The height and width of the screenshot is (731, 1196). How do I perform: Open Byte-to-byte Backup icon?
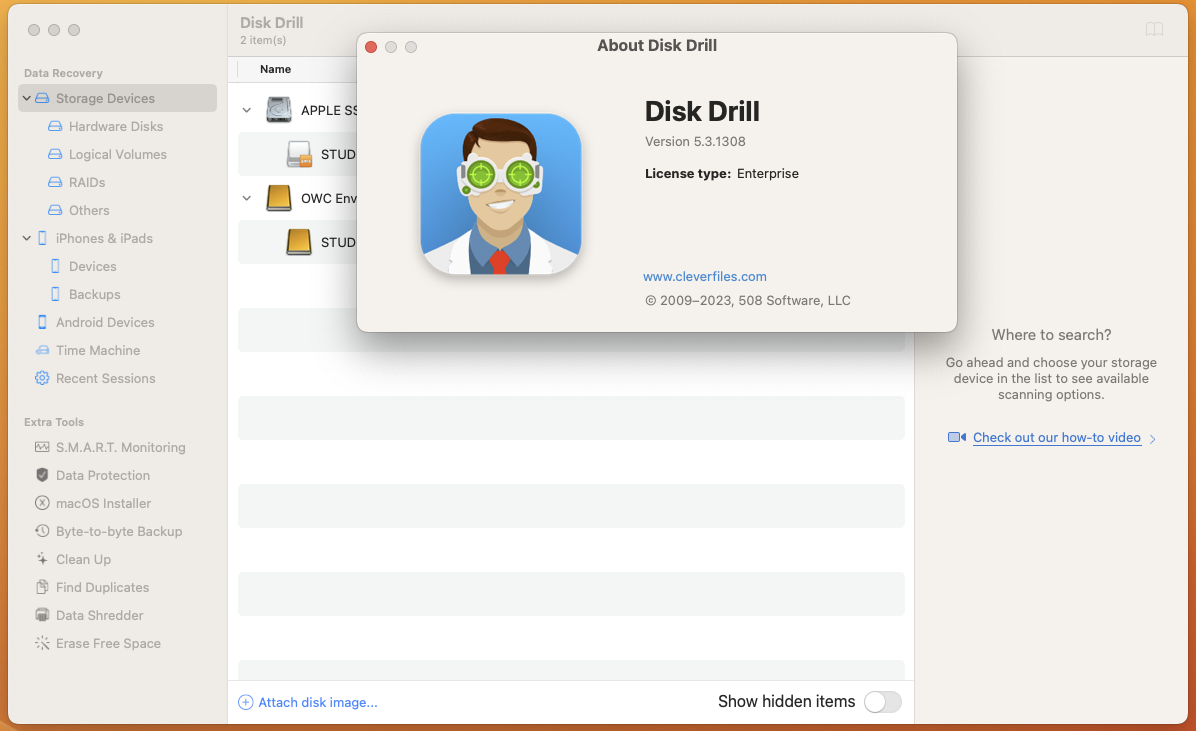(x=42, y=531)
